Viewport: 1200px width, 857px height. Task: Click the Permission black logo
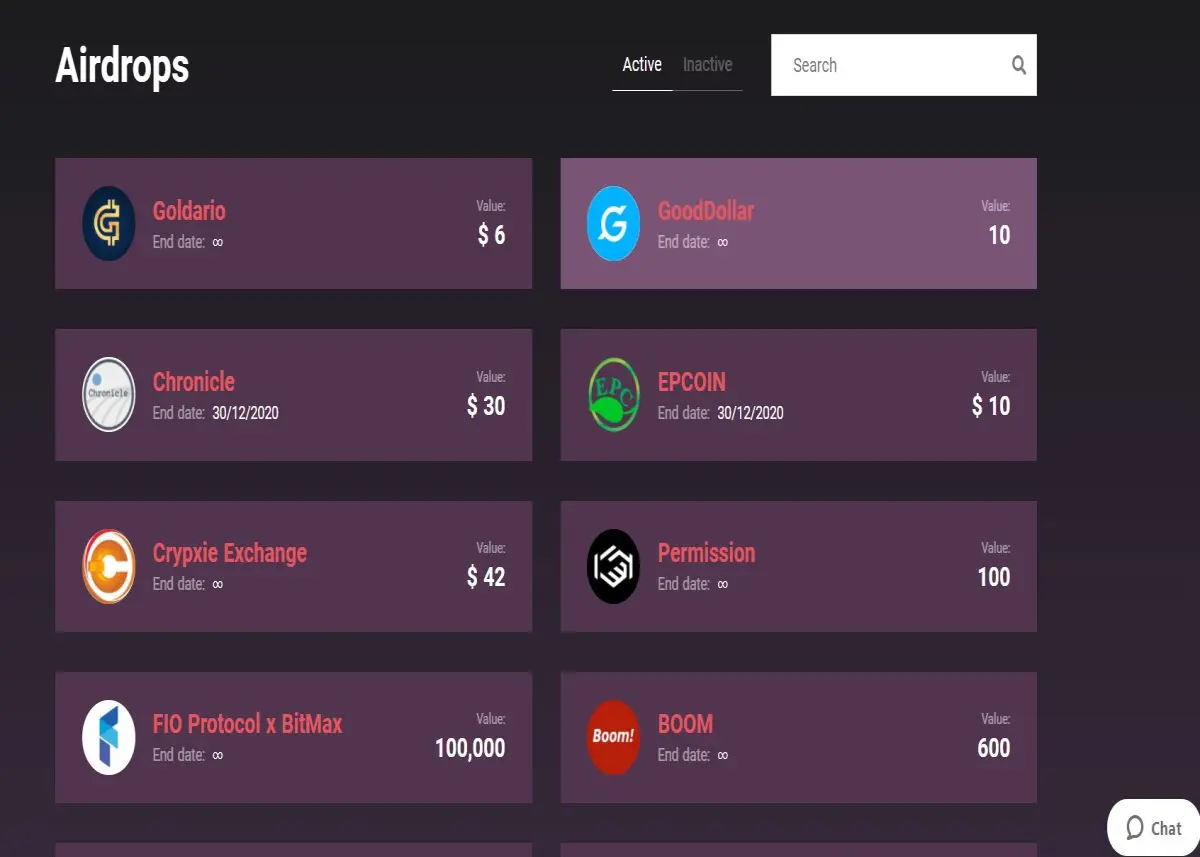click(613, 566)
